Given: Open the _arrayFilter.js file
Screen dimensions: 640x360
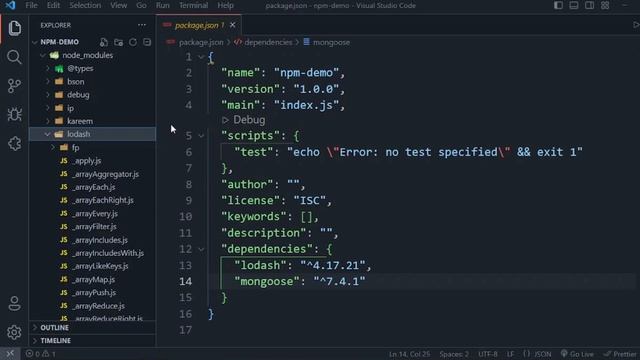Looking at the screenshot, I should (93, 227).
